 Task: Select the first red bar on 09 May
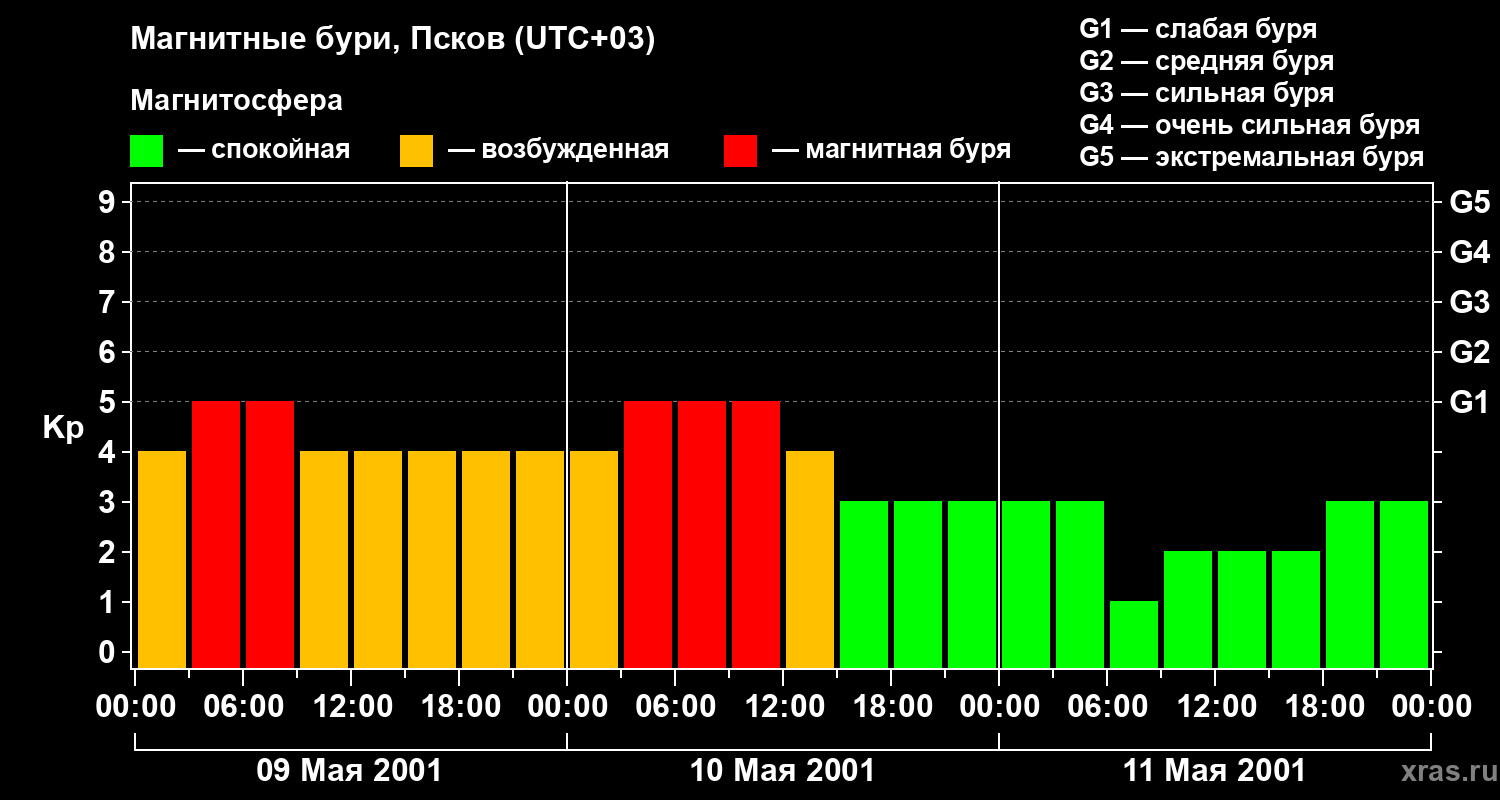(x=216, y=534)
